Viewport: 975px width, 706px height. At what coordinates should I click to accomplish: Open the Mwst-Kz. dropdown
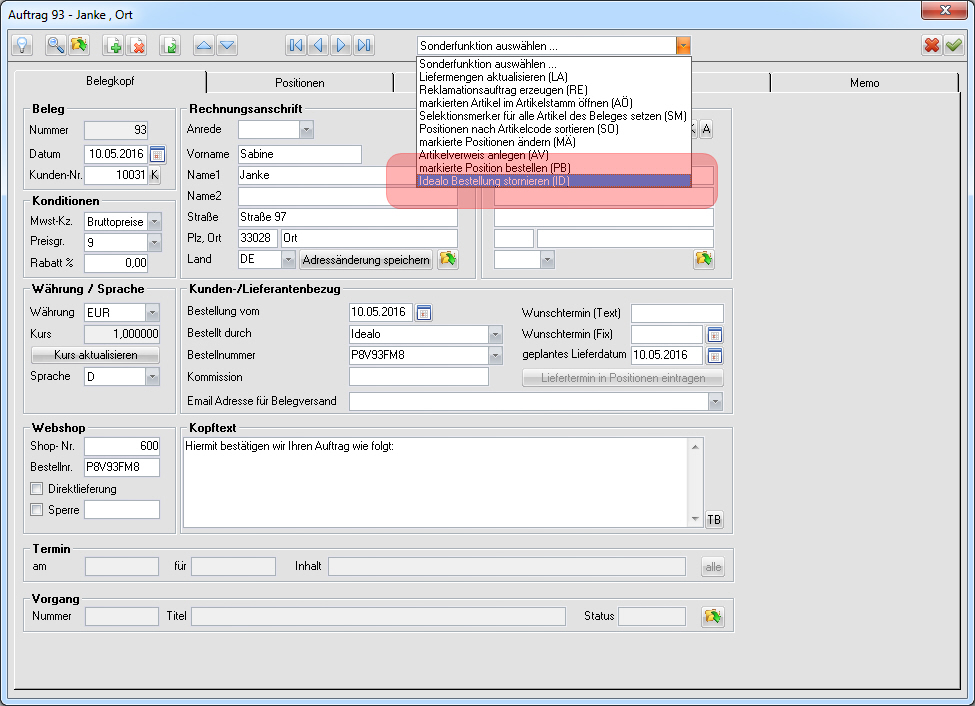click(x=155, y=222)
